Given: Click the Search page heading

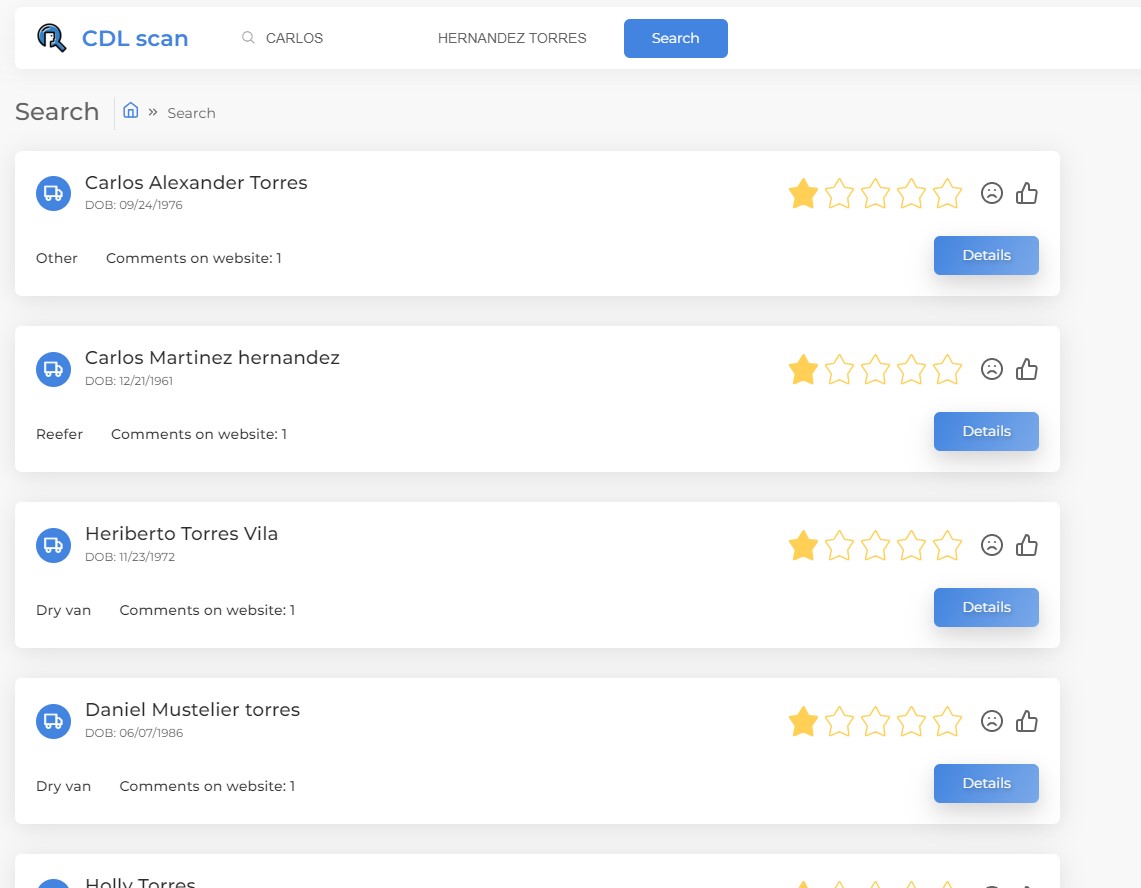Looking at the screenshot, I should (x=57, y=111).
